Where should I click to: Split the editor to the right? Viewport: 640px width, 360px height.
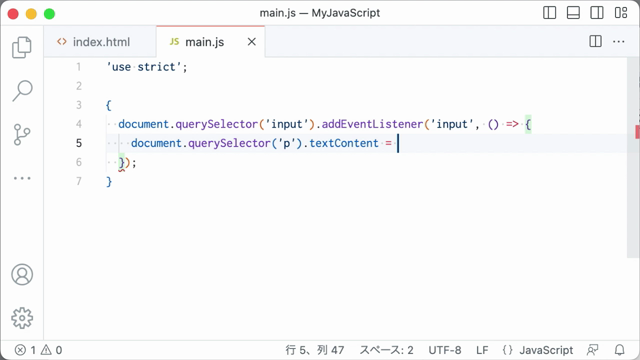(x=596, y=41)
